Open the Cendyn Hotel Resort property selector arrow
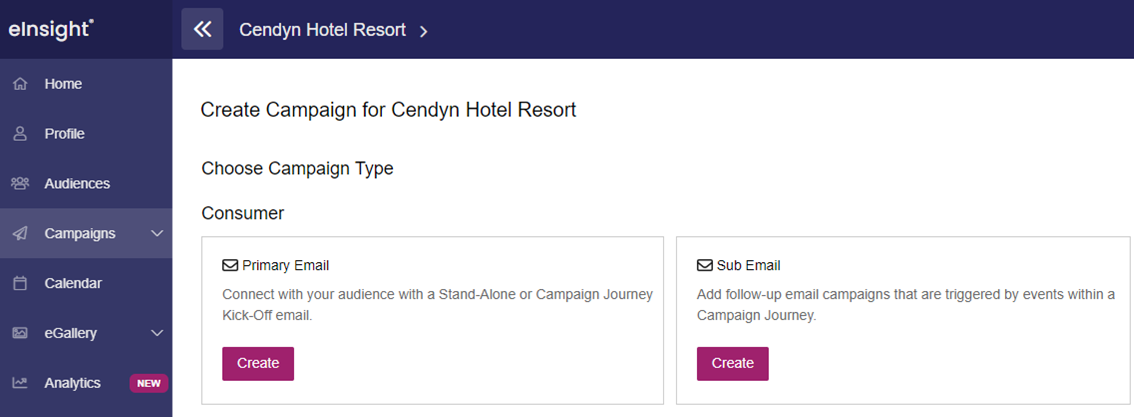 pos(425,31)
